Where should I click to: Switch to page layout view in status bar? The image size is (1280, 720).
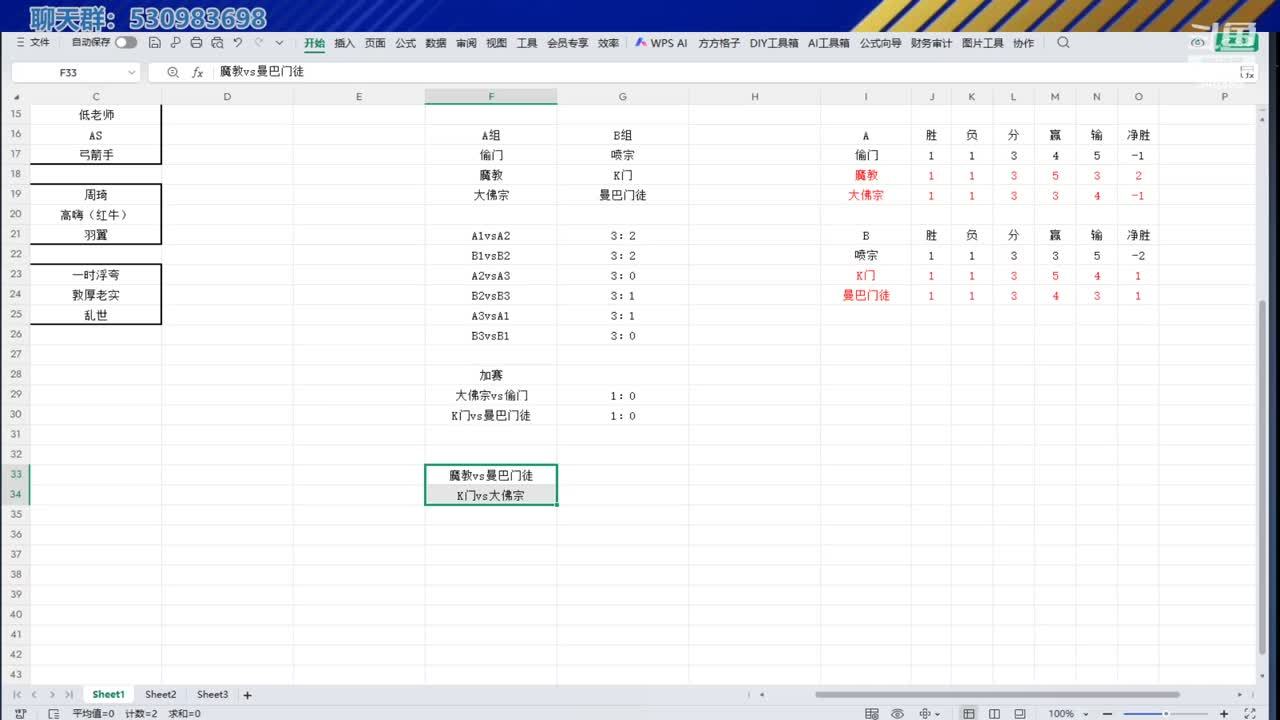(x=996, y=714)
